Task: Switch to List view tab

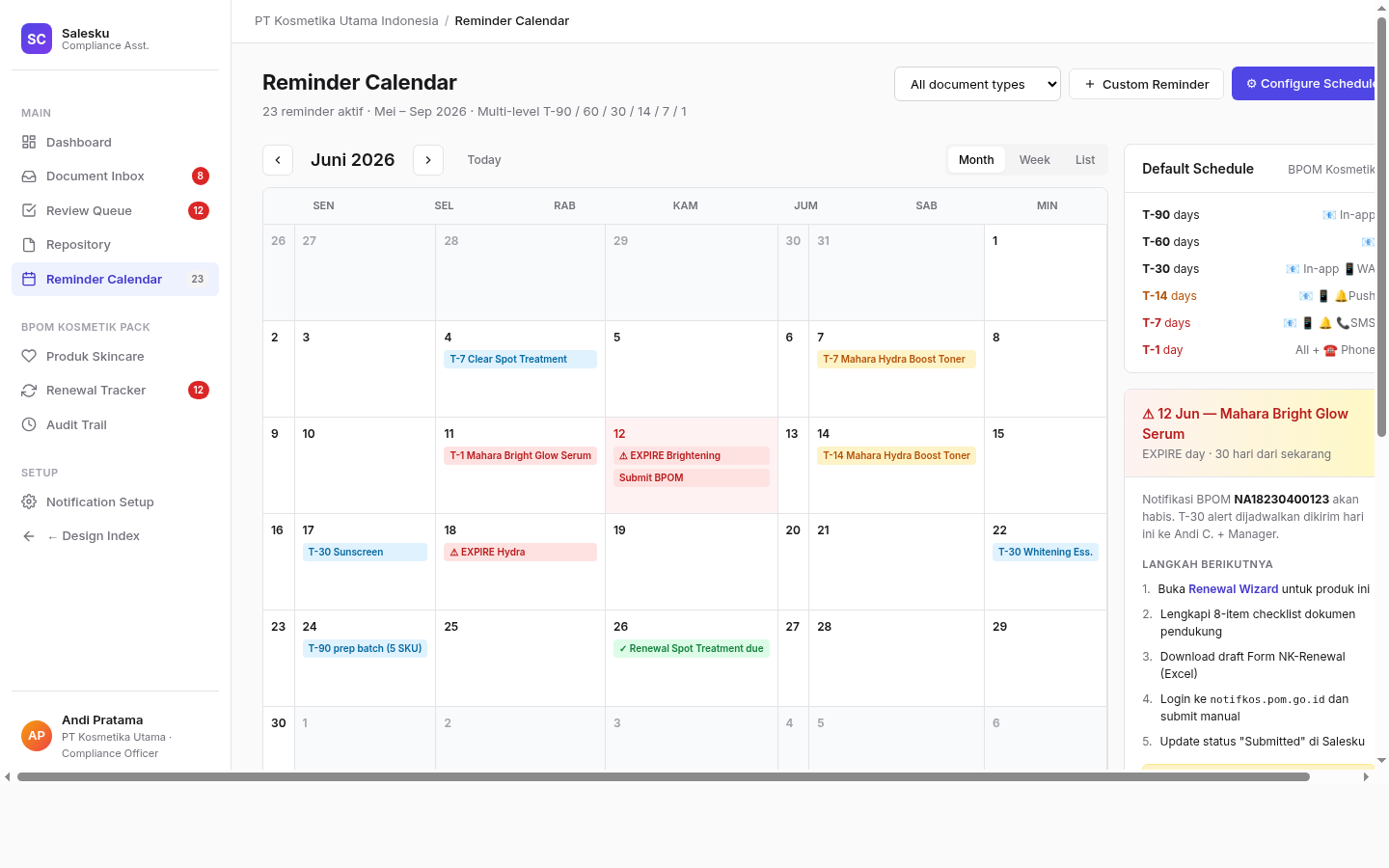Action: (x=1085, y=160)
